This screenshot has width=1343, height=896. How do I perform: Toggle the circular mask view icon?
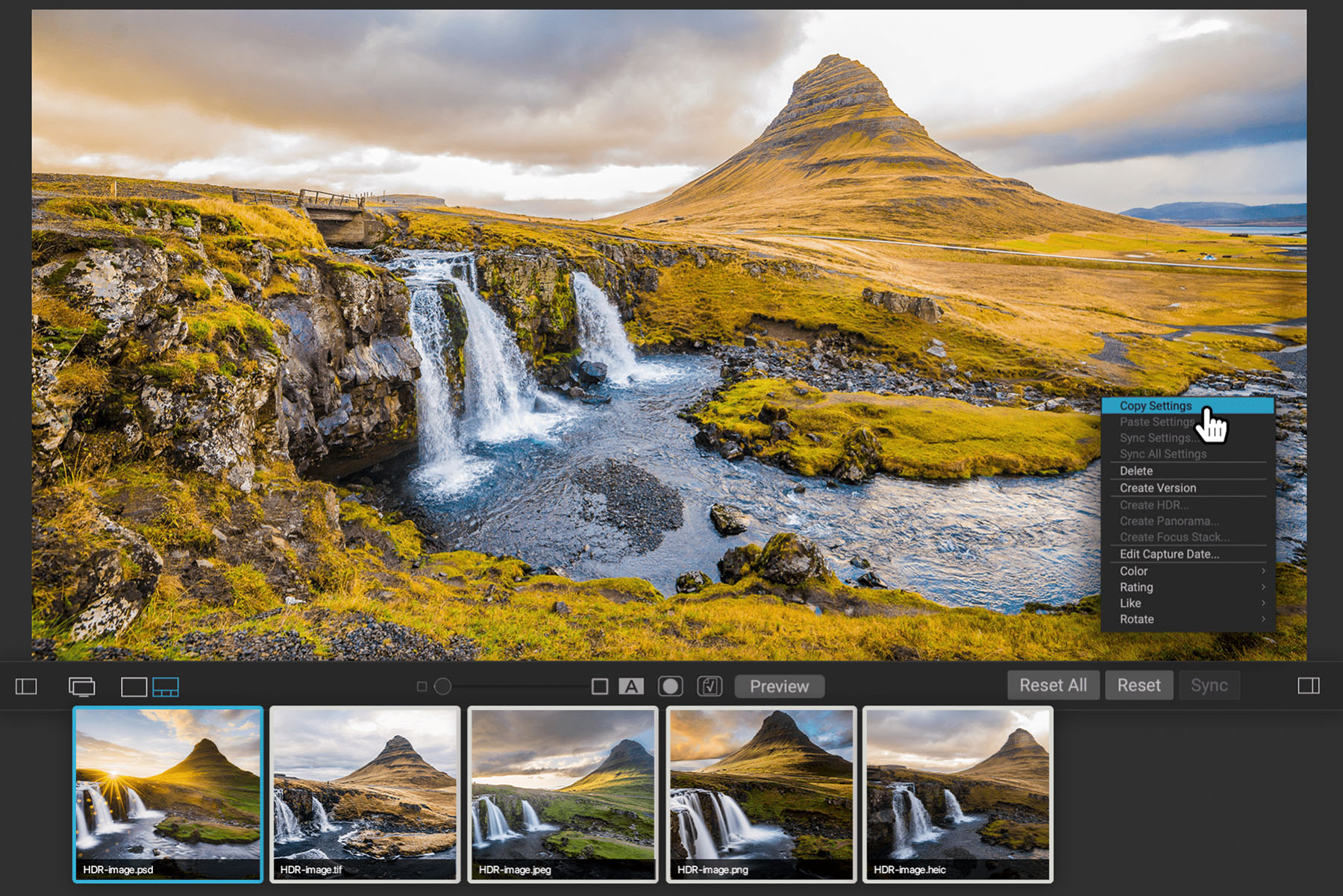click(670, 686)
